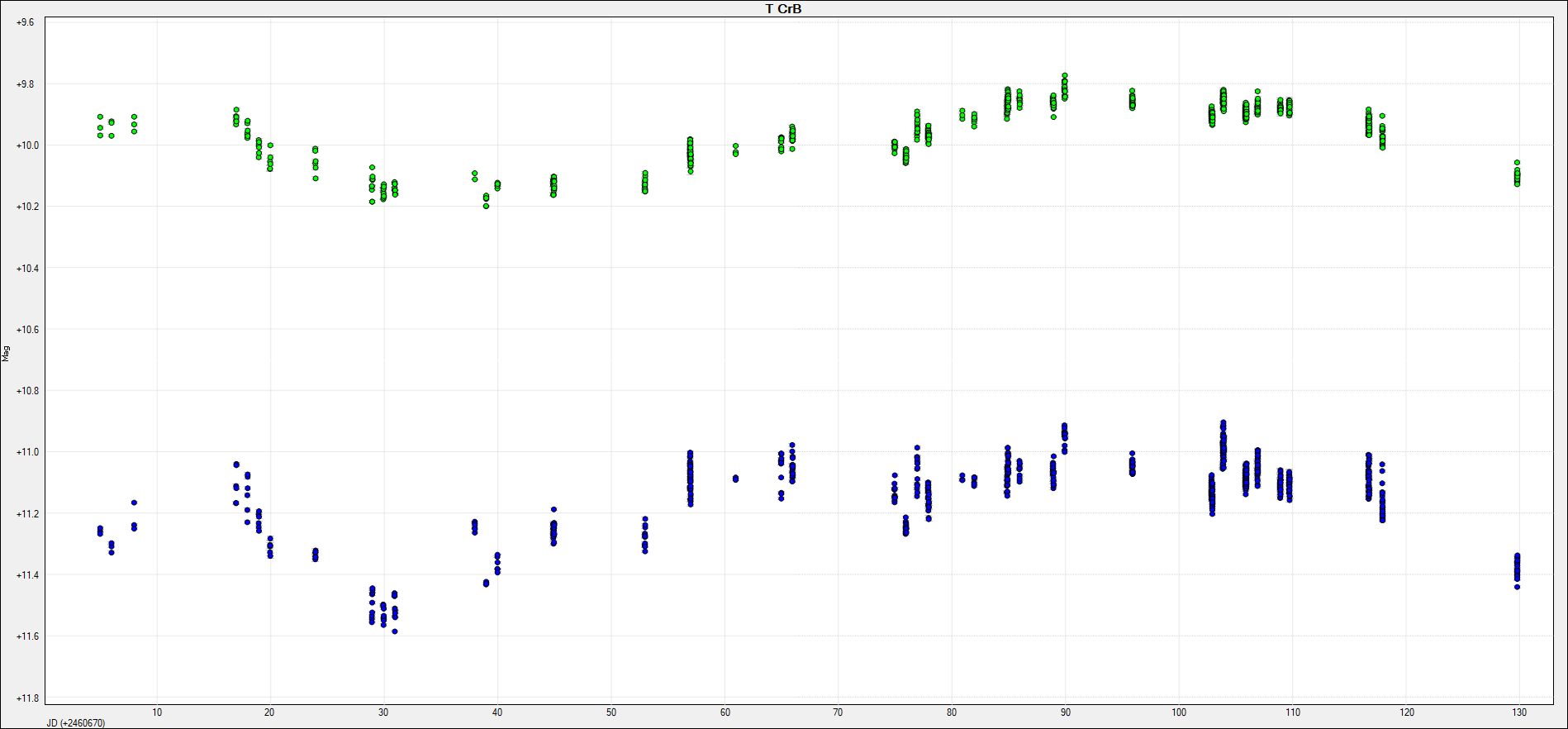Select the +10.6 magnitude tick label
The width and height of the screenshot is (1568, 729).
coord(27,330)
